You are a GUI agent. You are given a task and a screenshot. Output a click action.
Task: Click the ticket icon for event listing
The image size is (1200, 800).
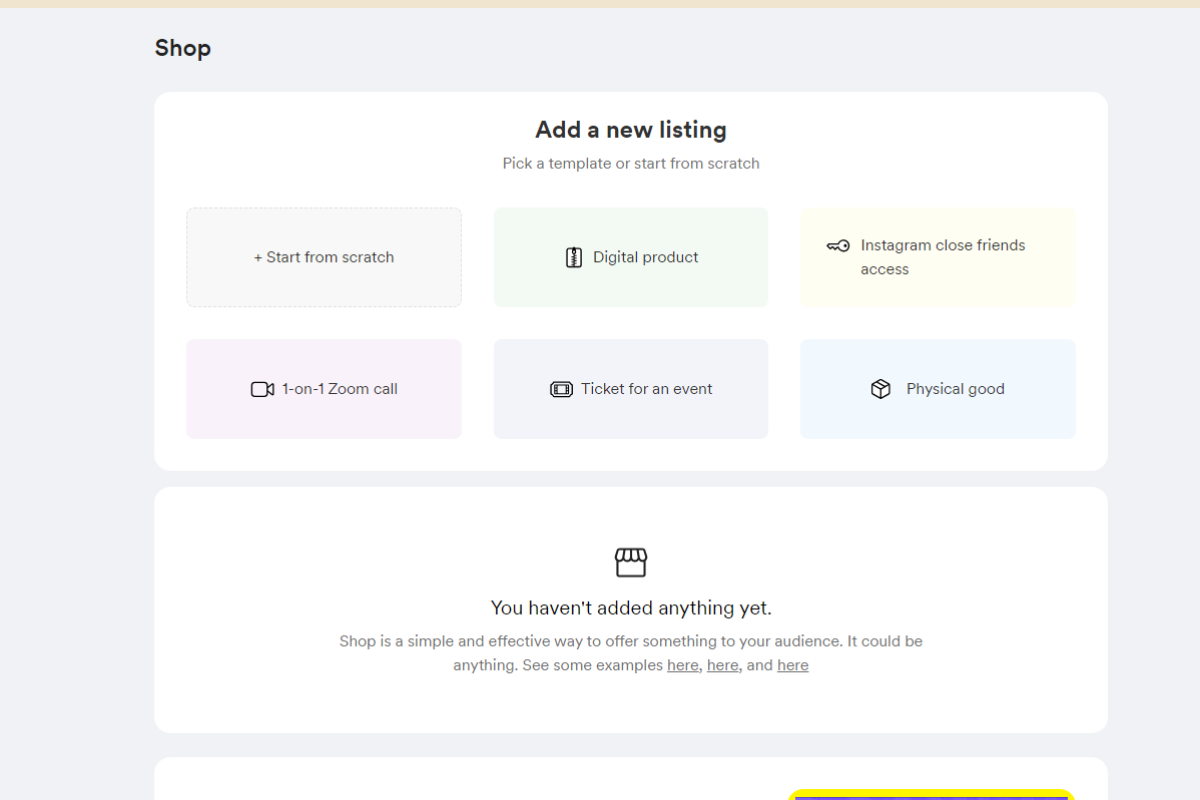[x=561, y=390]
